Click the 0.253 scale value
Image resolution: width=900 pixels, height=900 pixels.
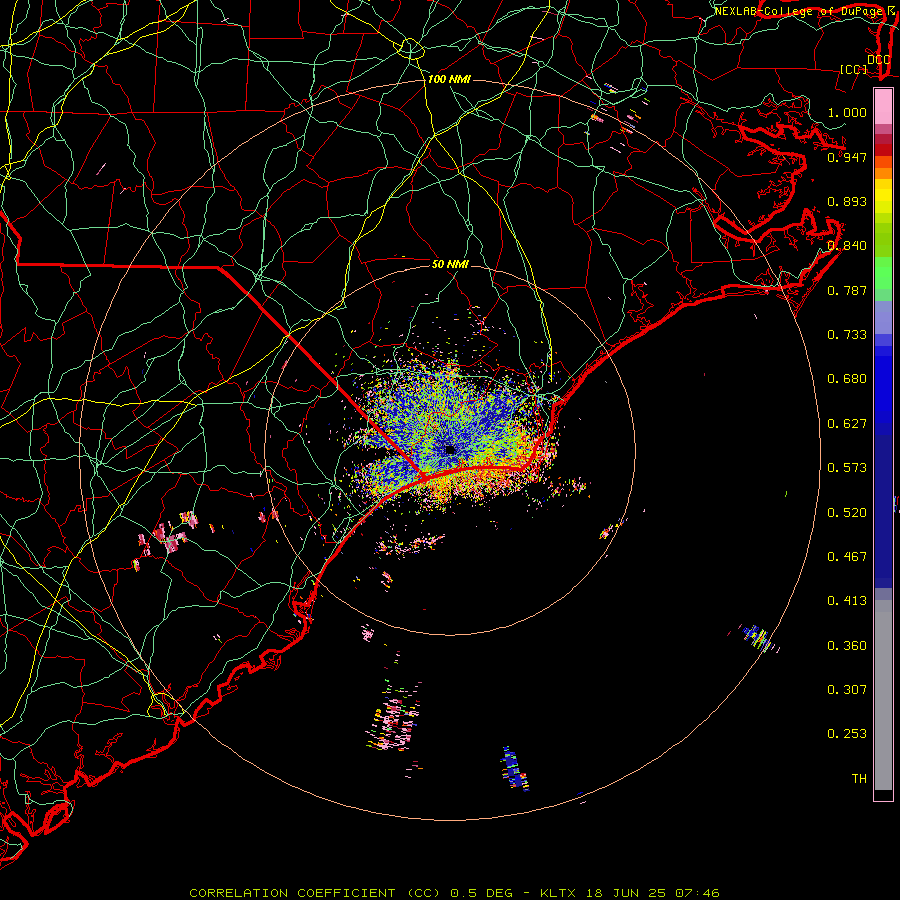click(x=847, y=734)
